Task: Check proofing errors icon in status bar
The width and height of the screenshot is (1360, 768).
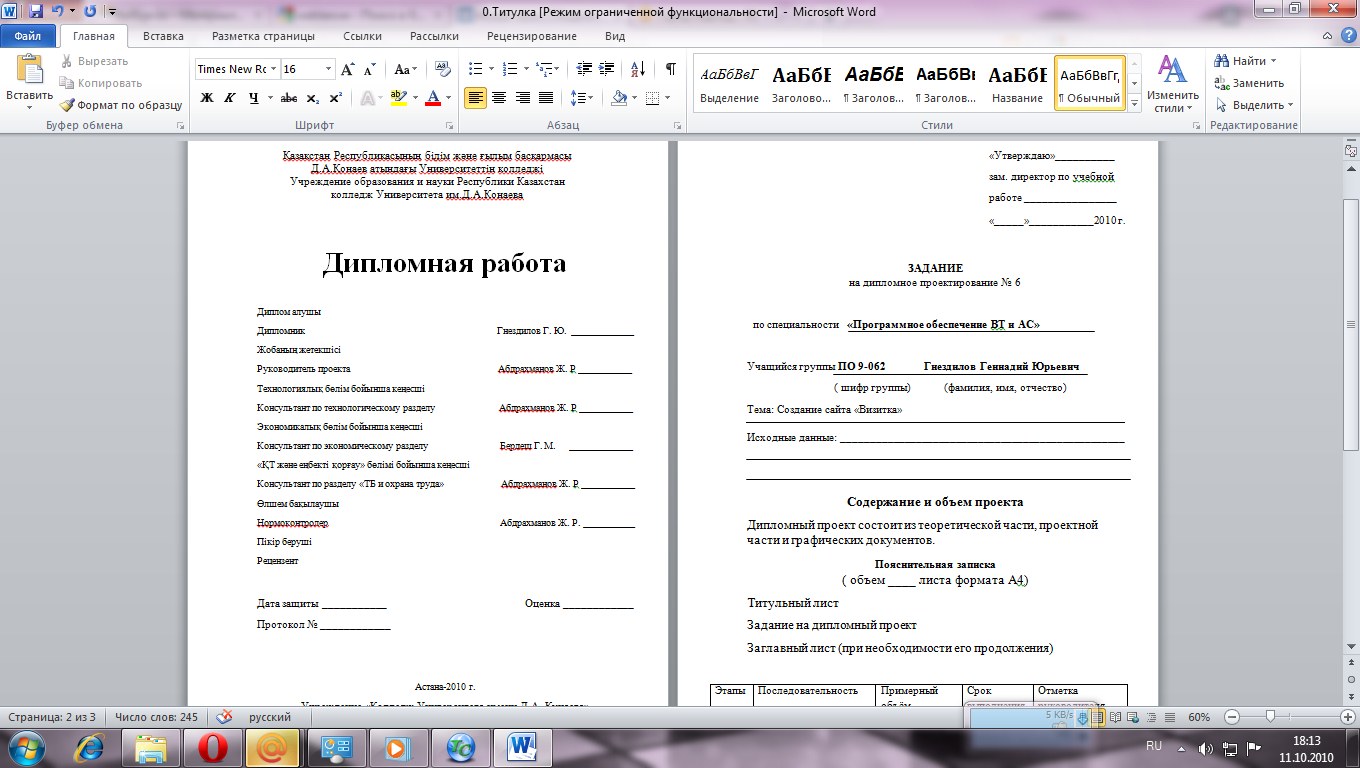Action: [226, 717]
